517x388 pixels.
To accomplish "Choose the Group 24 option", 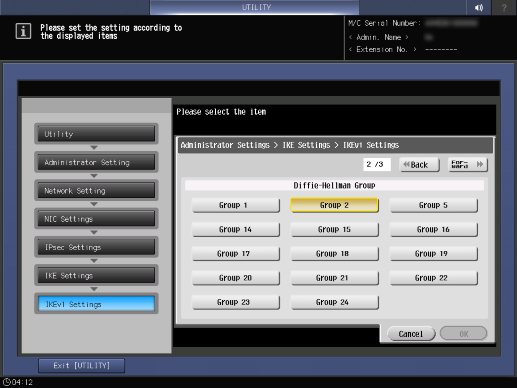I will click(x=334, y=303).
